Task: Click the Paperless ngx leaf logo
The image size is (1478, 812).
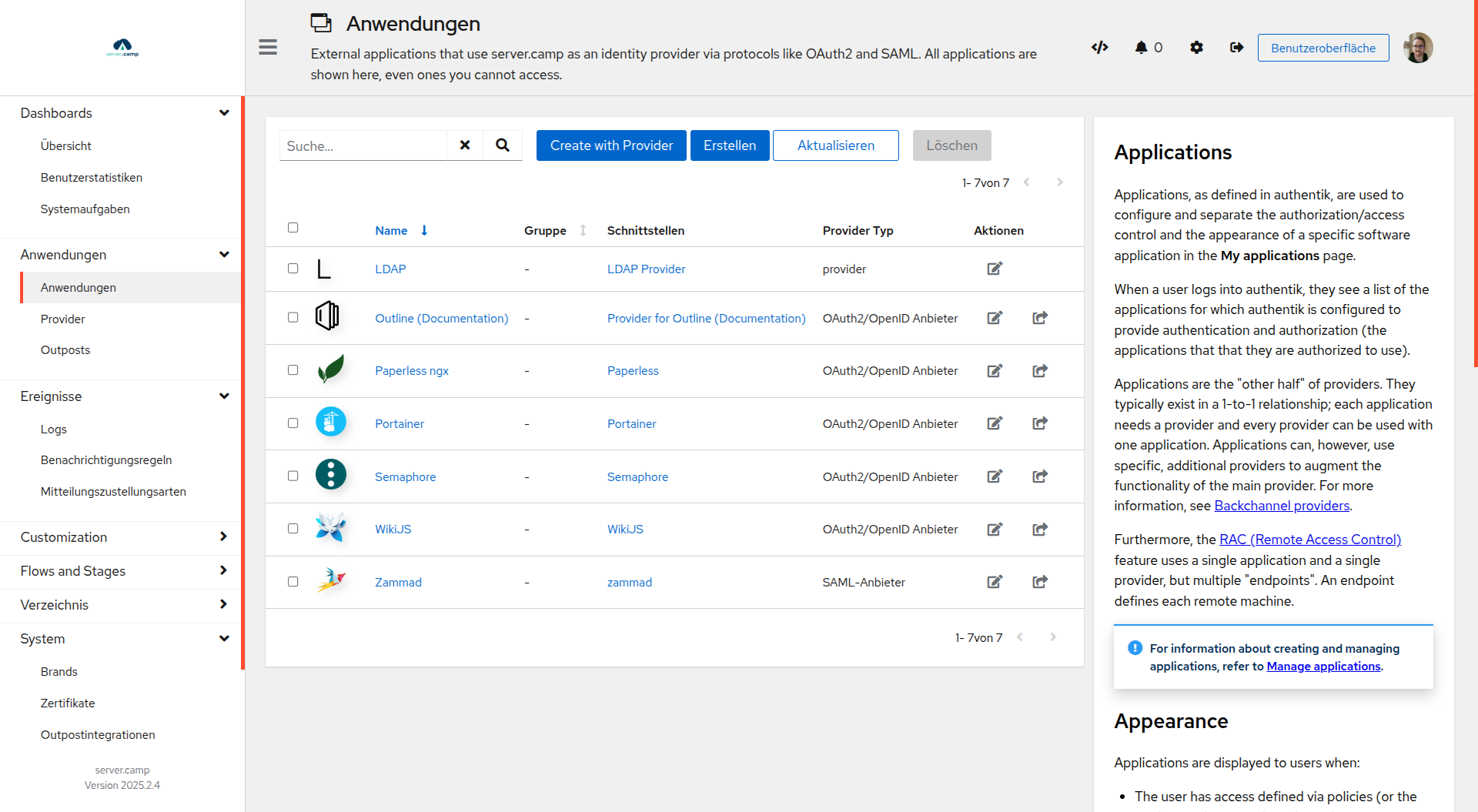Action: coord(331,369)
